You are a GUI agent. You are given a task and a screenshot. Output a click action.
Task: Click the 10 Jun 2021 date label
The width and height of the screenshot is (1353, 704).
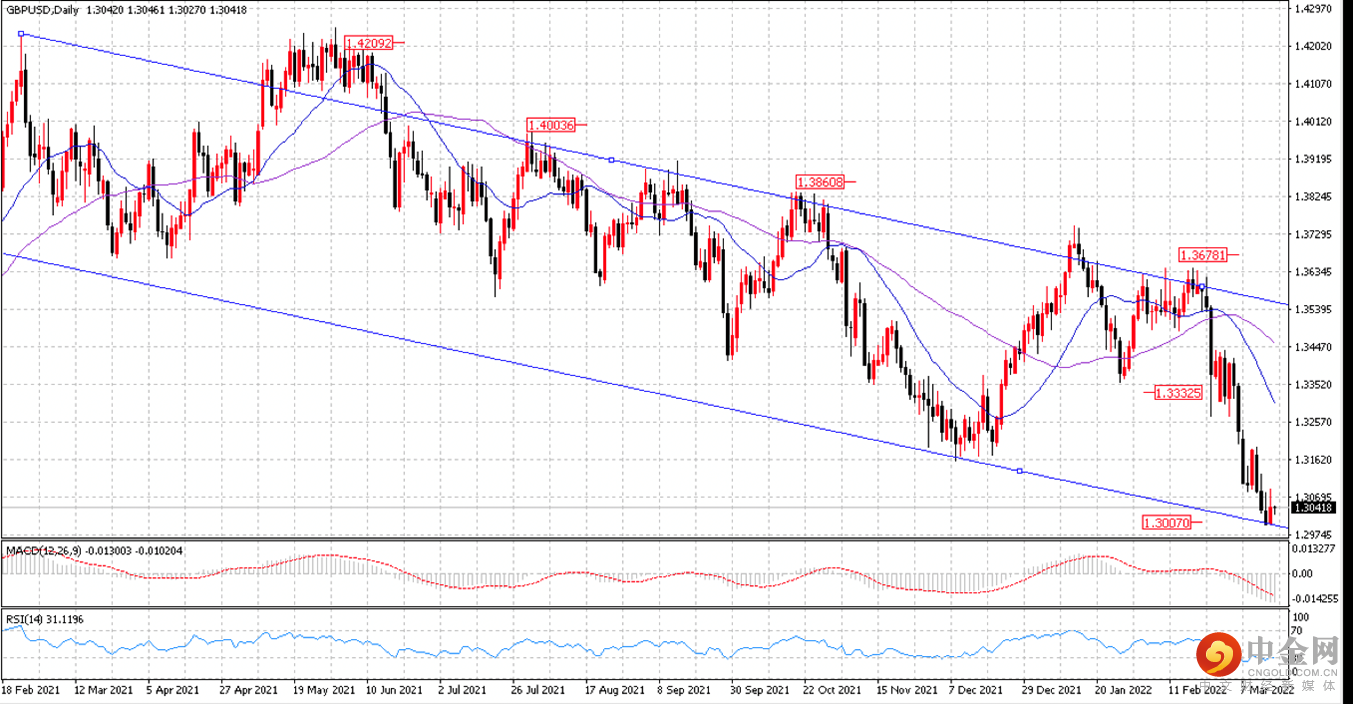[x=392, y=690]
